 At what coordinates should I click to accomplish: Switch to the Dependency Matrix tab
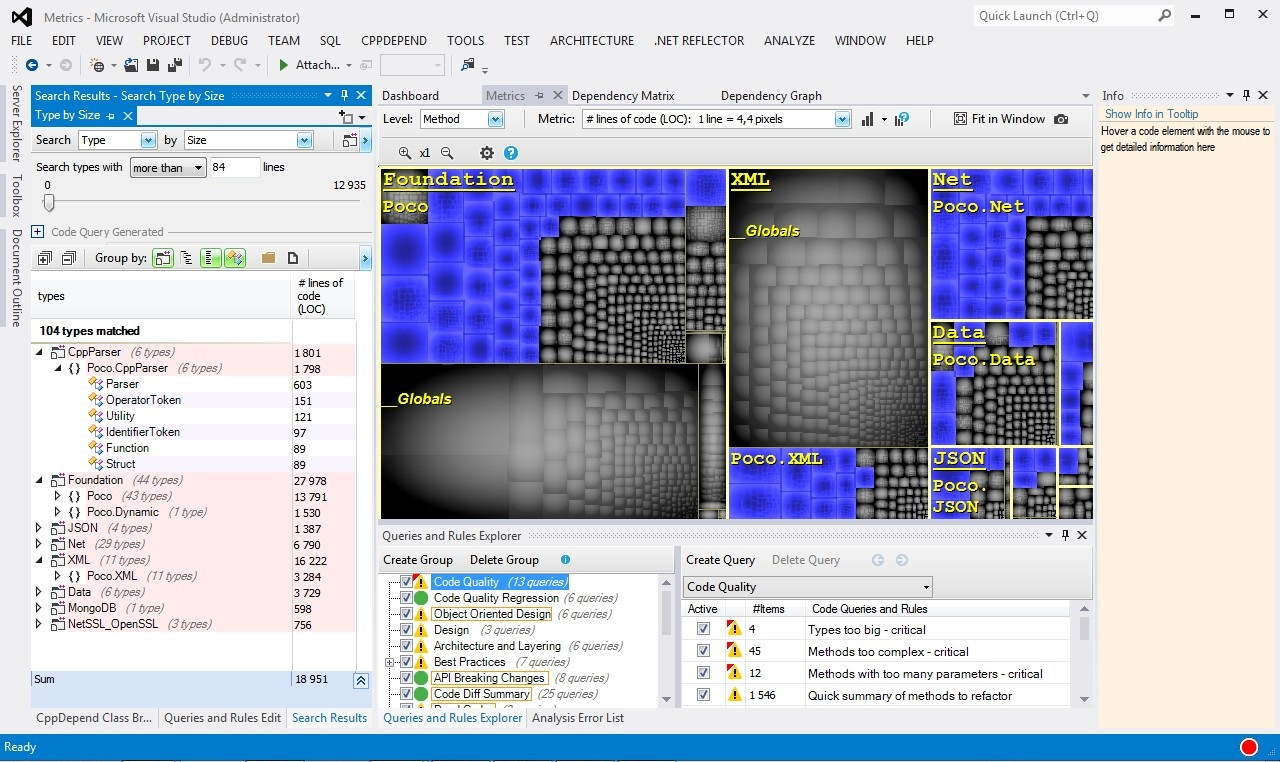[x=623, y=96]
